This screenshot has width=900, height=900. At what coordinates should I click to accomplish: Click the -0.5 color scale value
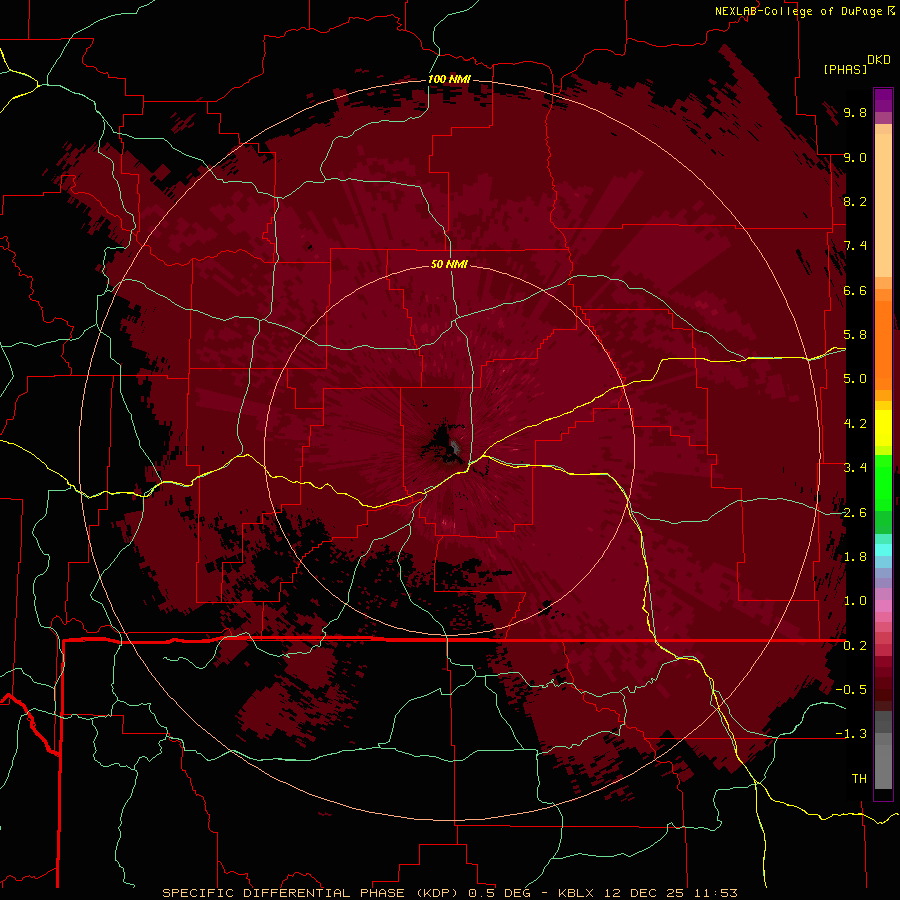pos(851,690)
